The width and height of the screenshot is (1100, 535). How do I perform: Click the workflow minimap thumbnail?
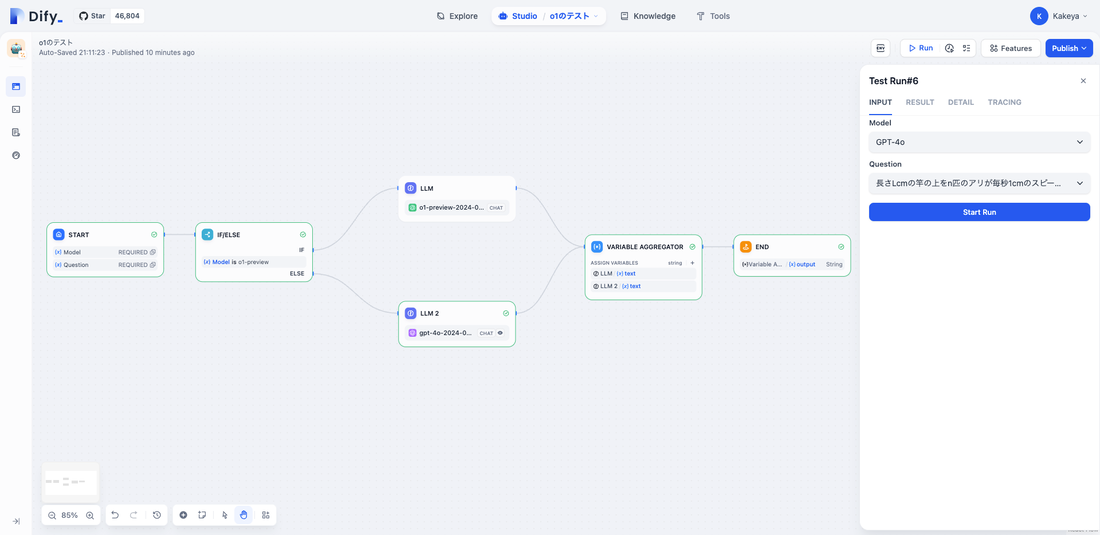71,482
